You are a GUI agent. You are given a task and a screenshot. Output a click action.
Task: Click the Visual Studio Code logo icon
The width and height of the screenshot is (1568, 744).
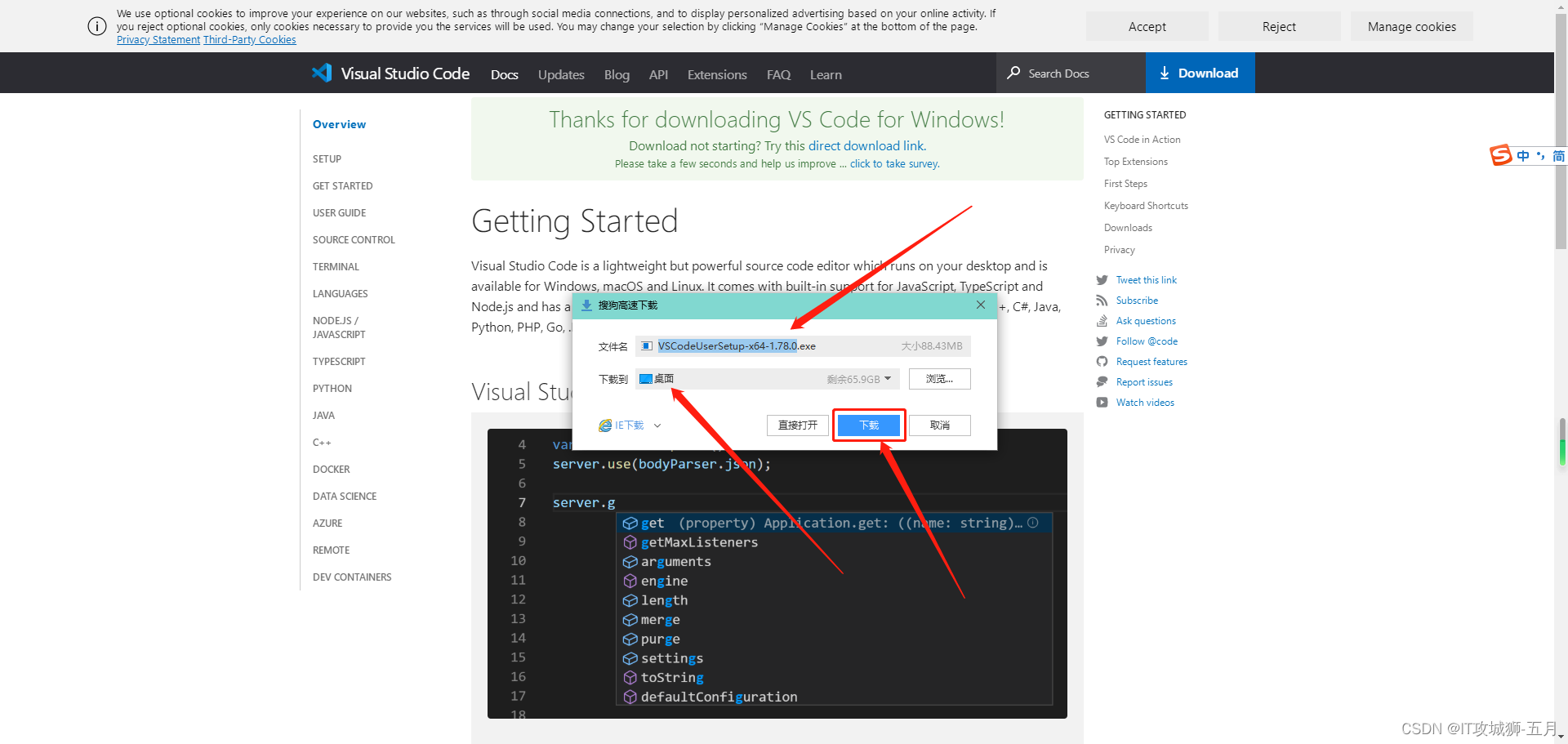pyautogui.click(x=322, y=73)
